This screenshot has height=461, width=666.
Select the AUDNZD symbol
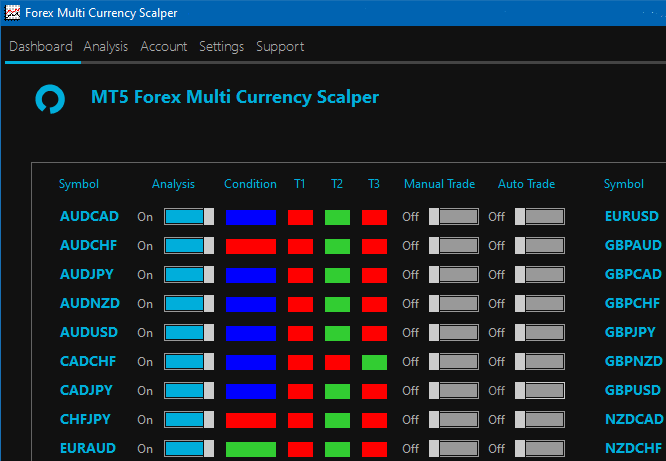click(90, 303)
